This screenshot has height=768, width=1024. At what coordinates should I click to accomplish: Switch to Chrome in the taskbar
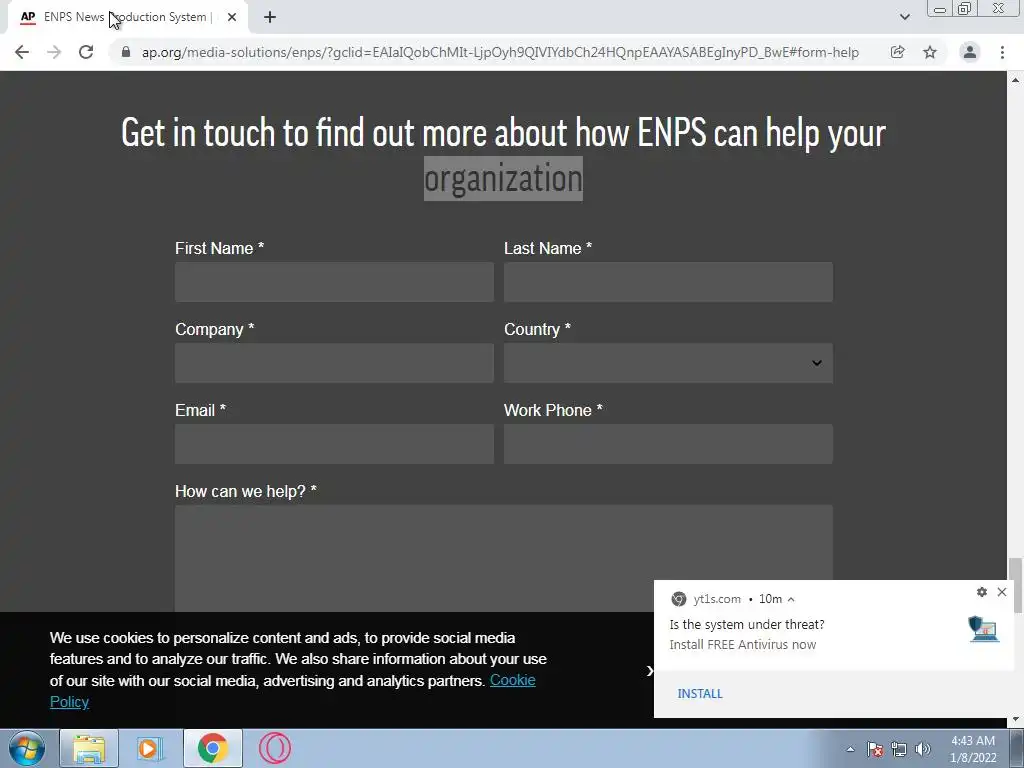point(212,748)
